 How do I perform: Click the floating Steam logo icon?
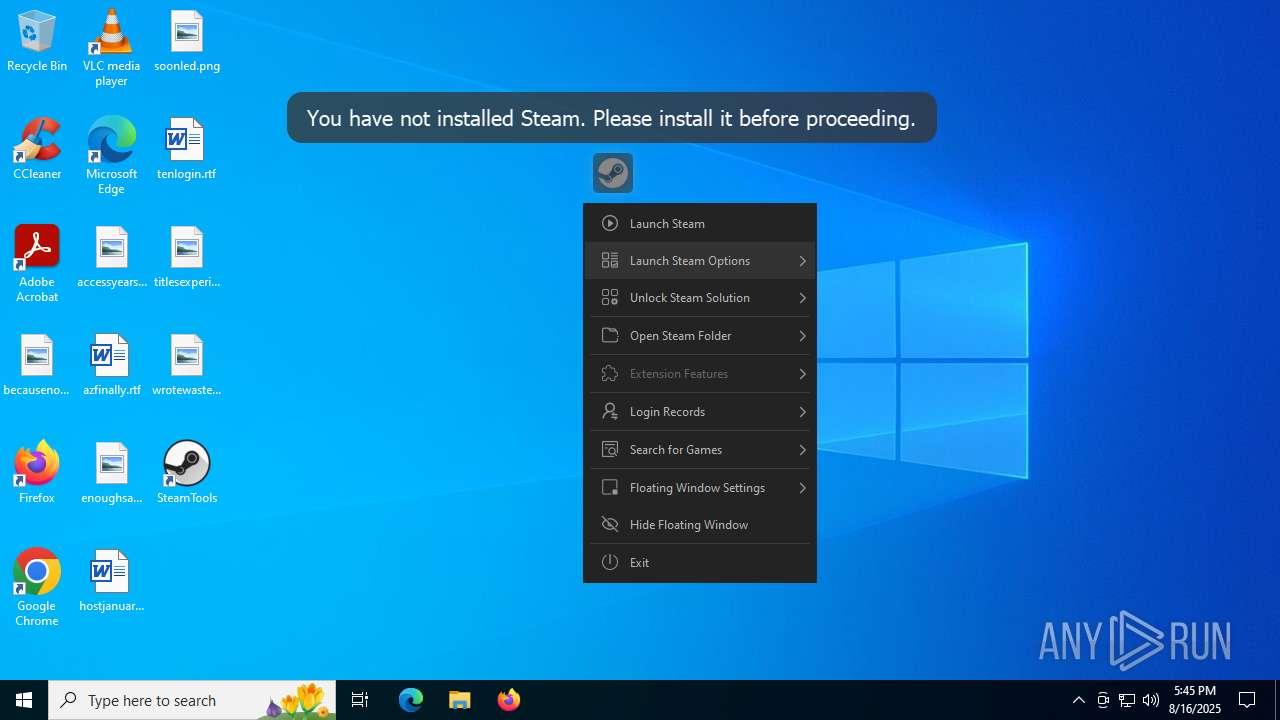[613, 173]
